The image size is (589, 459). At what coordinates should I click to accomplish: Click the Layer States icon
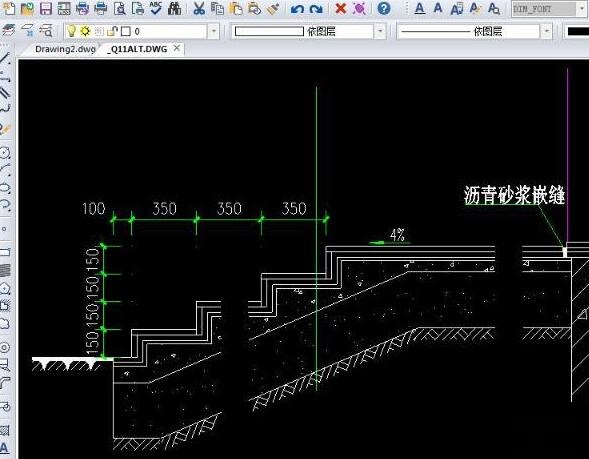tap(27, 30)
